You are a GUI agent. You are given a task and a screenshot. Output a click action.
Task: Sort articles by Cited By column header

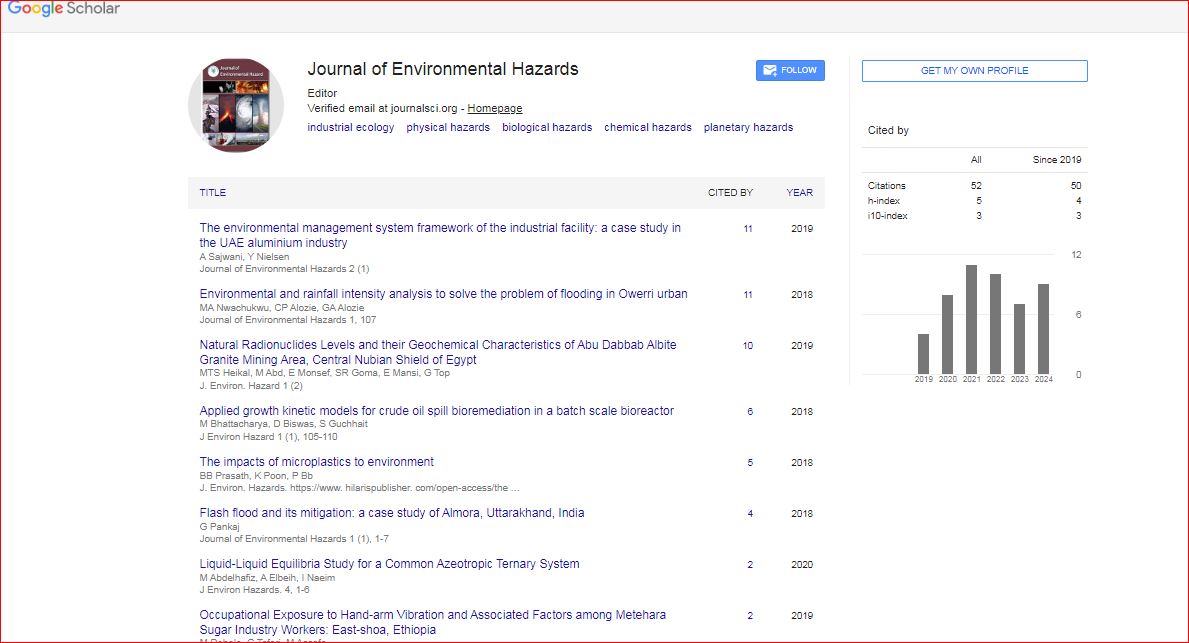(x=730, y=192)
